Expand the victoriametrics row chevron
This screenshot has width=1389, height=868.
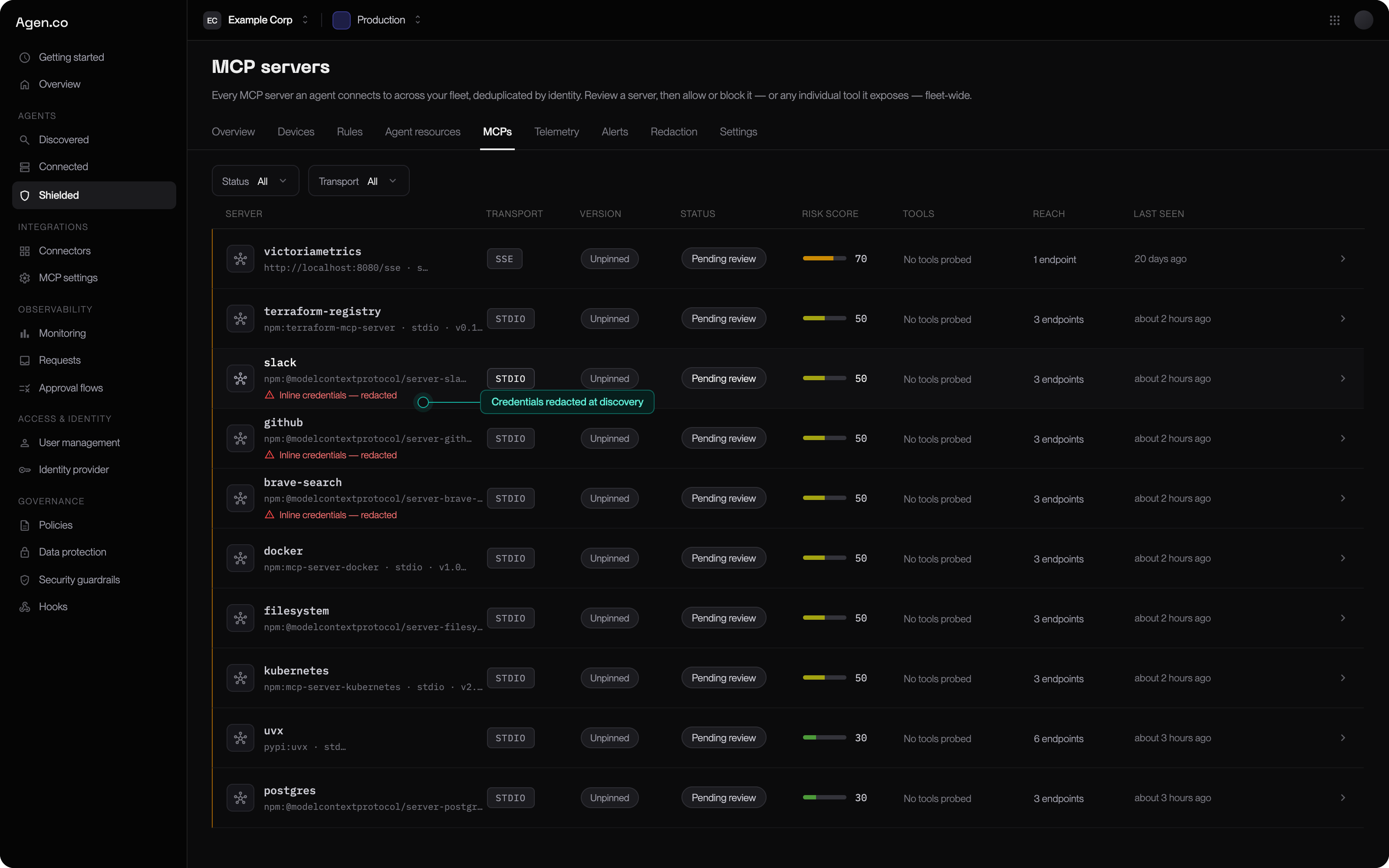1343,259
